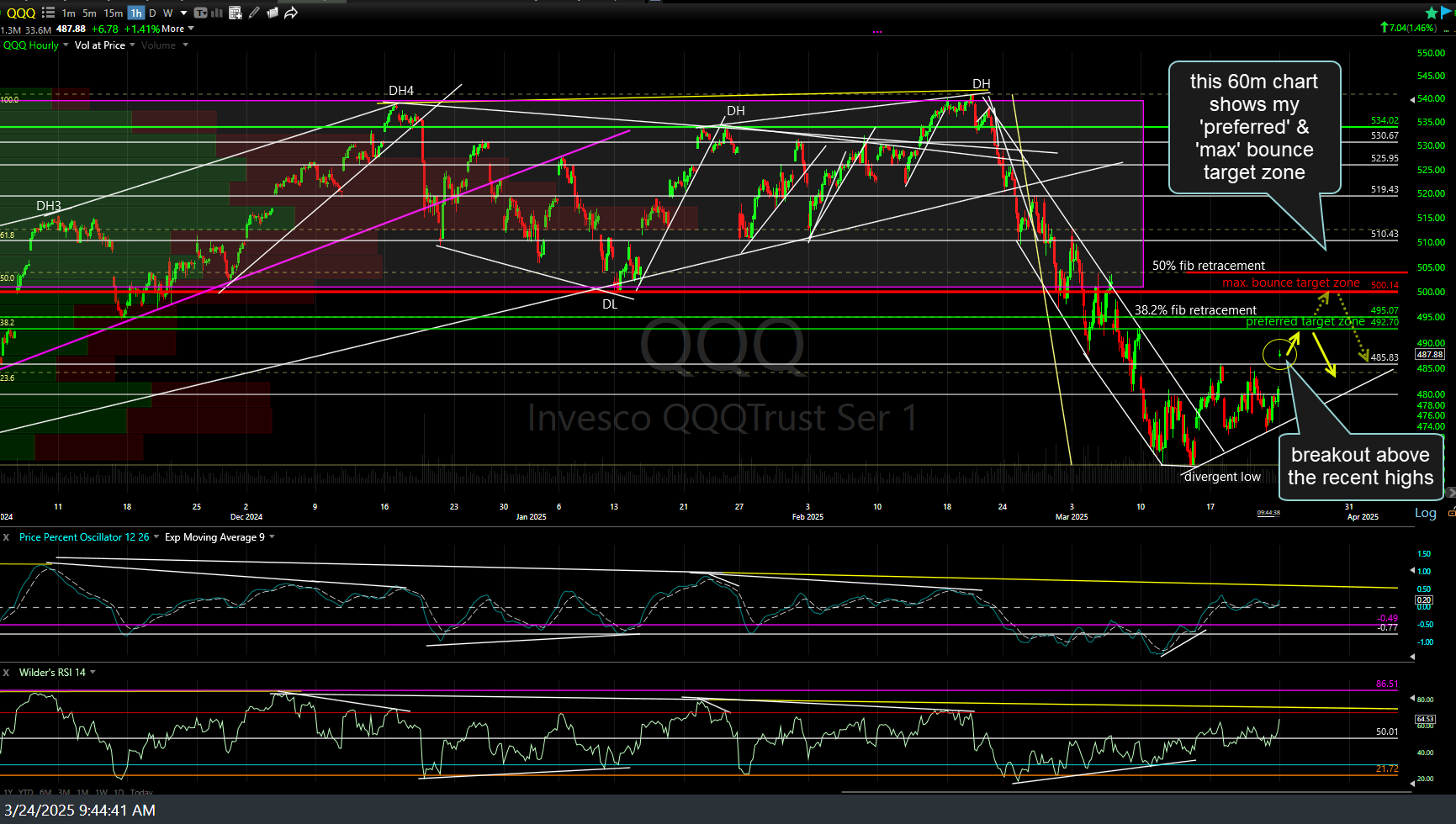
Task: Click the folders icon in toolbar
Action: tap(273, 13)
